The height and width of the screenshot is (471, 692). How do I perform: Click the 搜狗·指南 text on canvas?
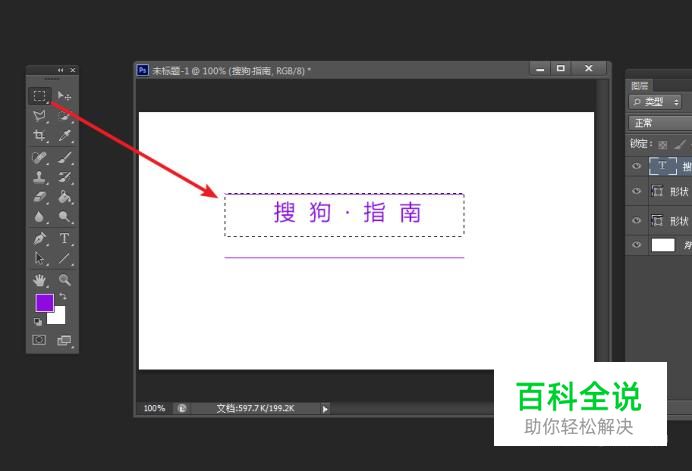[x=347, y=212]
